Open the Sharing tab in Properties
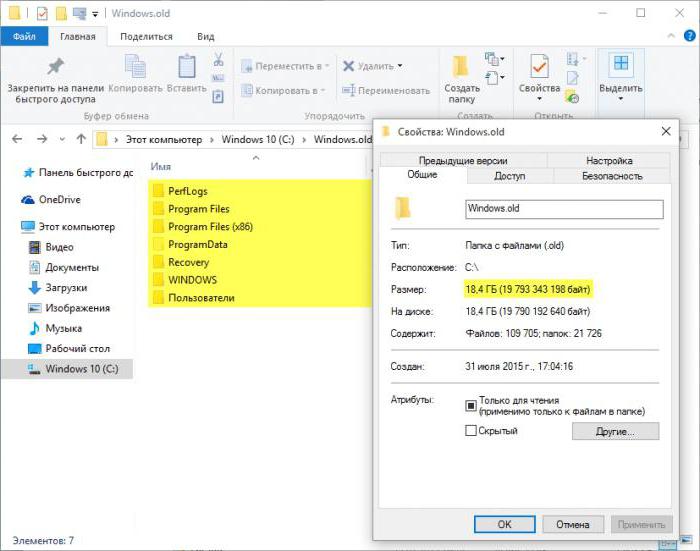Screen dimensions: 700x551 (x=509, y=176)
